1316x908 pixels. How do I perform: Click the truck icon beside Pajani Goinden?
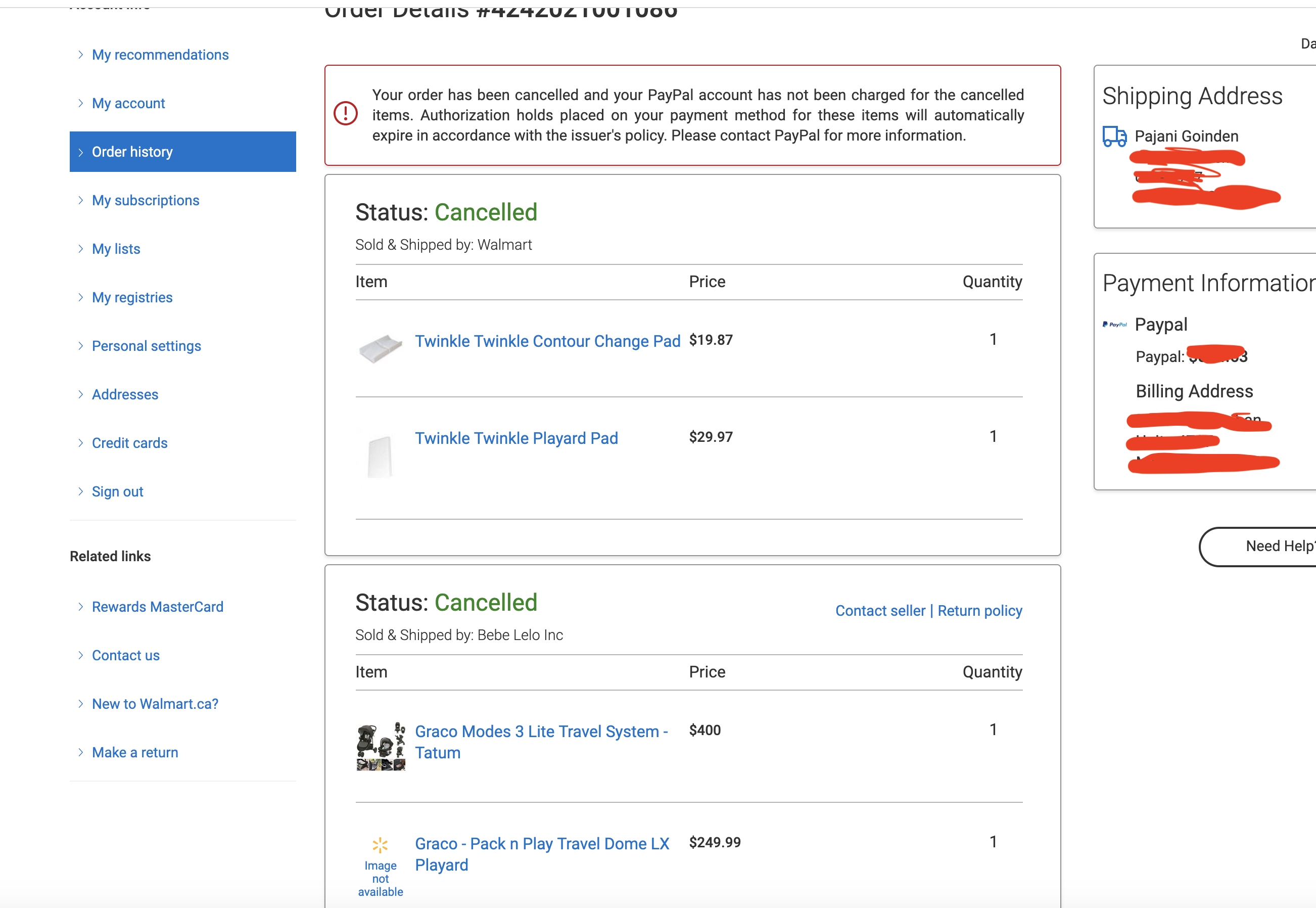(x=1115, y=137)
